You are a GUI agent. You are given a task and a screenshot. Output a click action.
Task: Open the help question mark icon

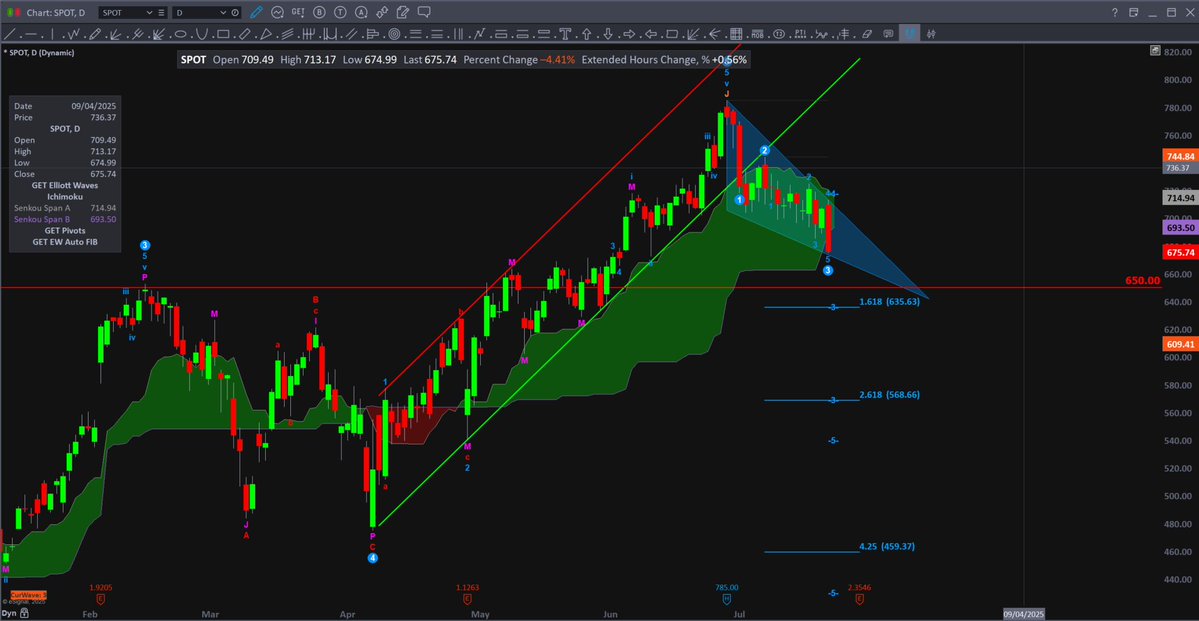pos(1115,12)
